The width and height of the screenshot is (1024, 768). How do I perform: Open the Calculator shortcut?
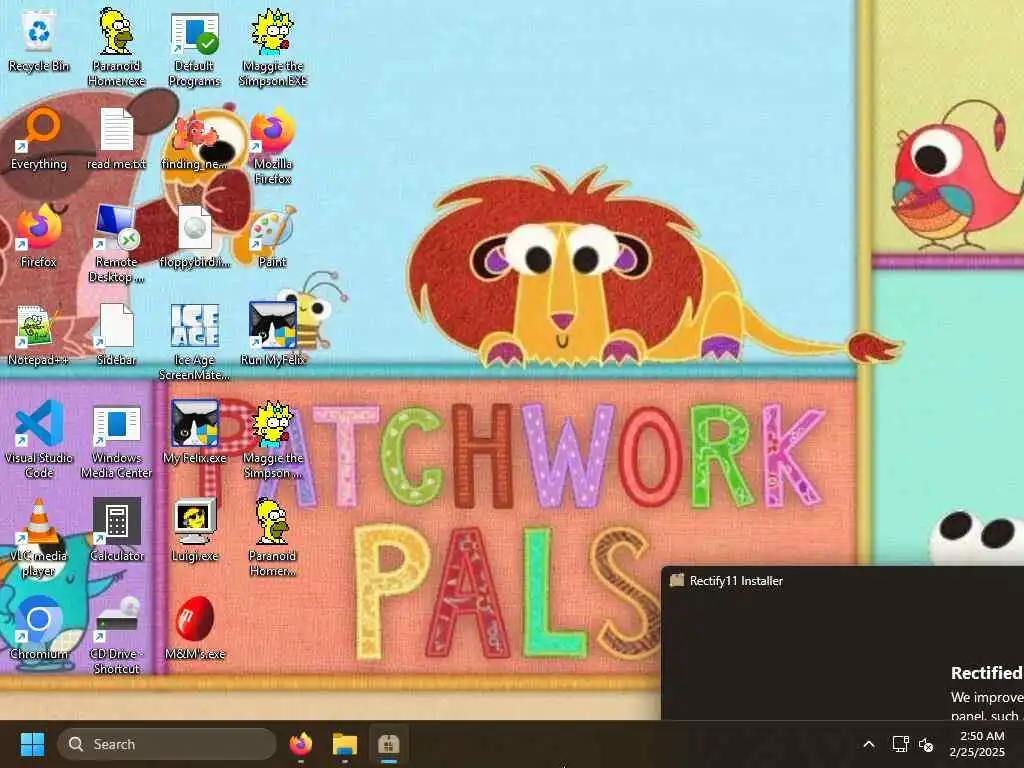click(116, 530)
